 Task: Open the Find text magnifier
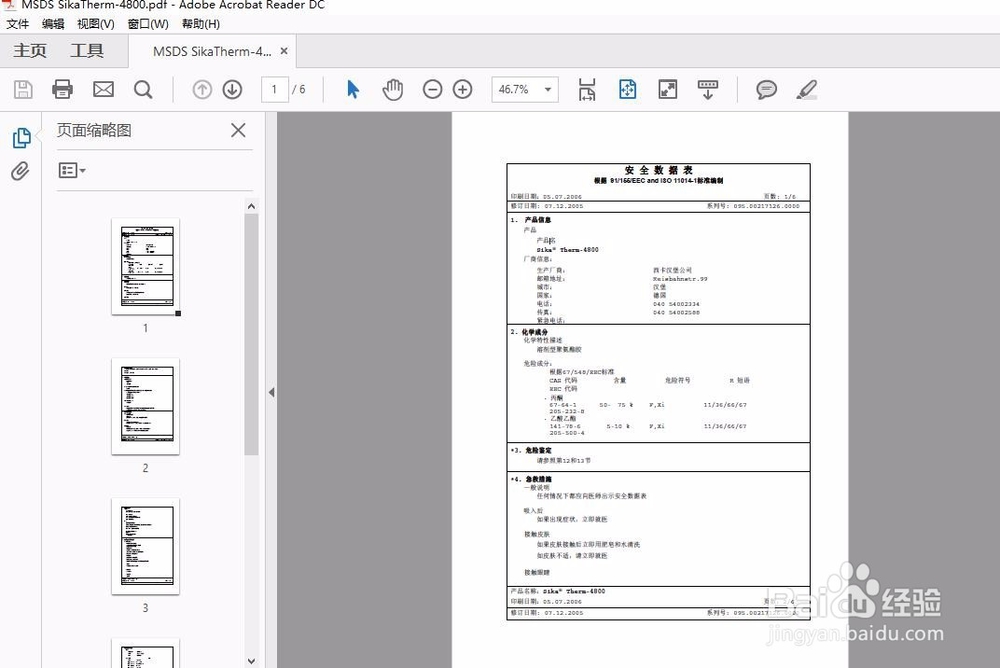click(x=143, y=89)
